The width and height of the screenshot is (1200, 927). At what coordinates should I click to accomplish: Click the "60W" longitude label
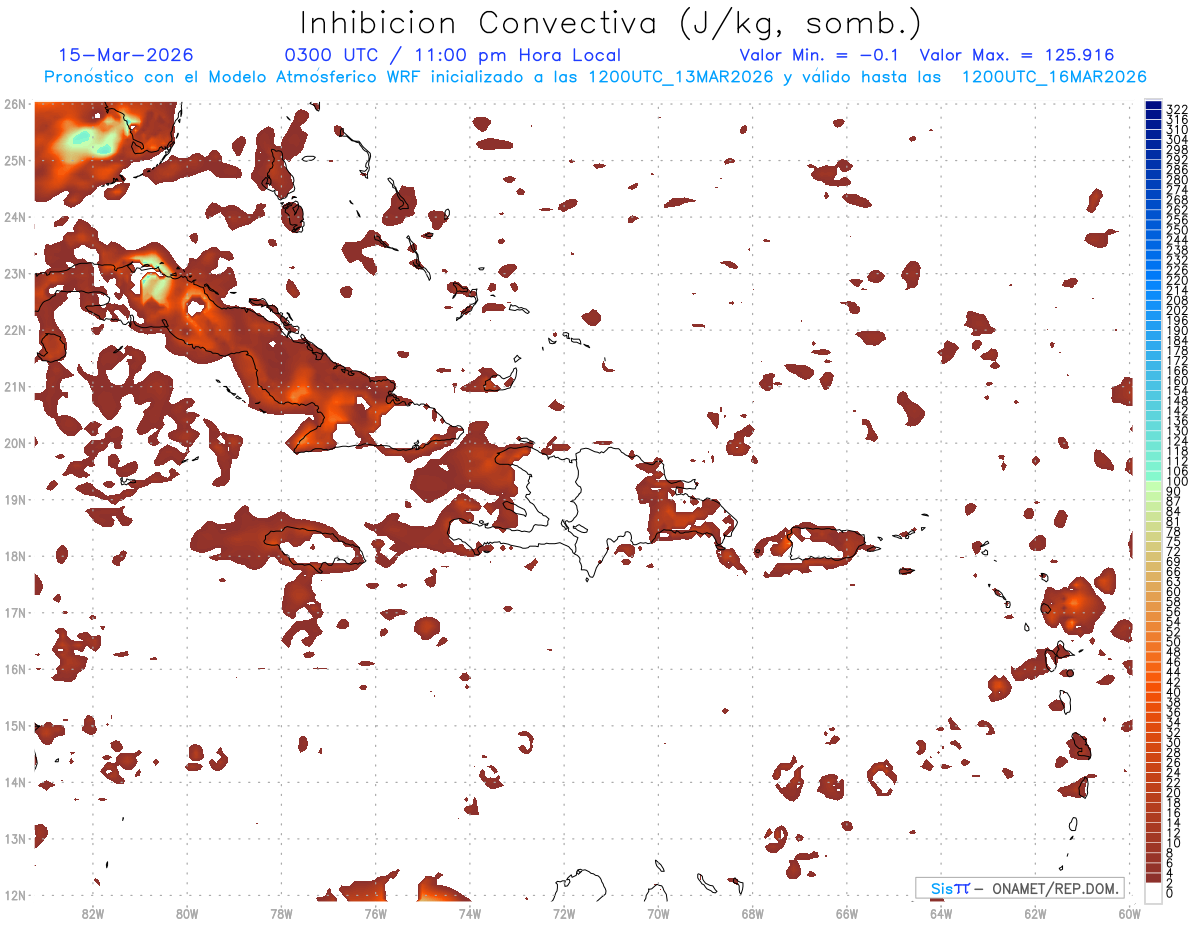(x=1129, y=913)
